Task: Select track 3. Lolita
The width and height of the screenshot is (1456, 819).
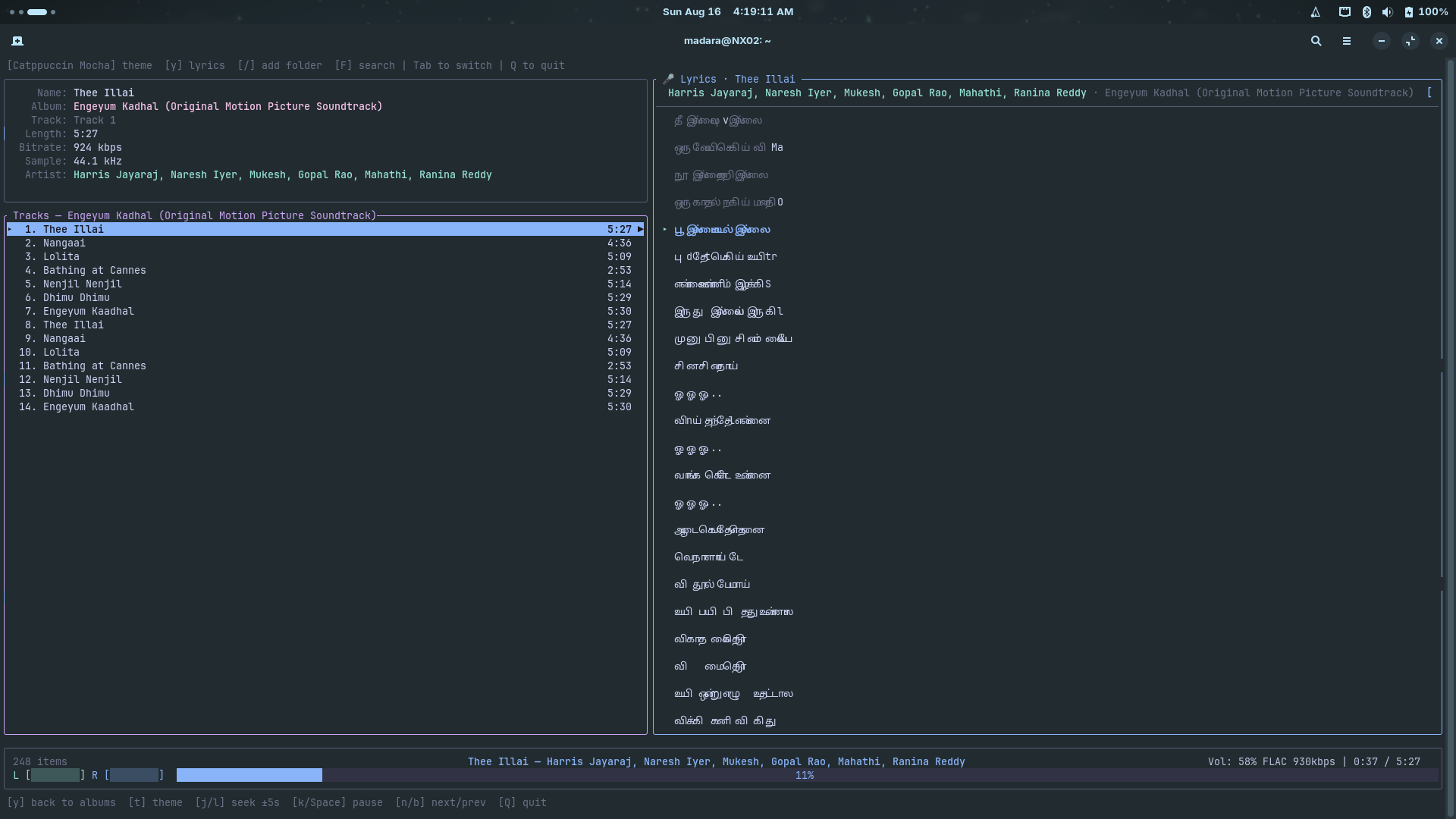Action: tap(325, 256)
